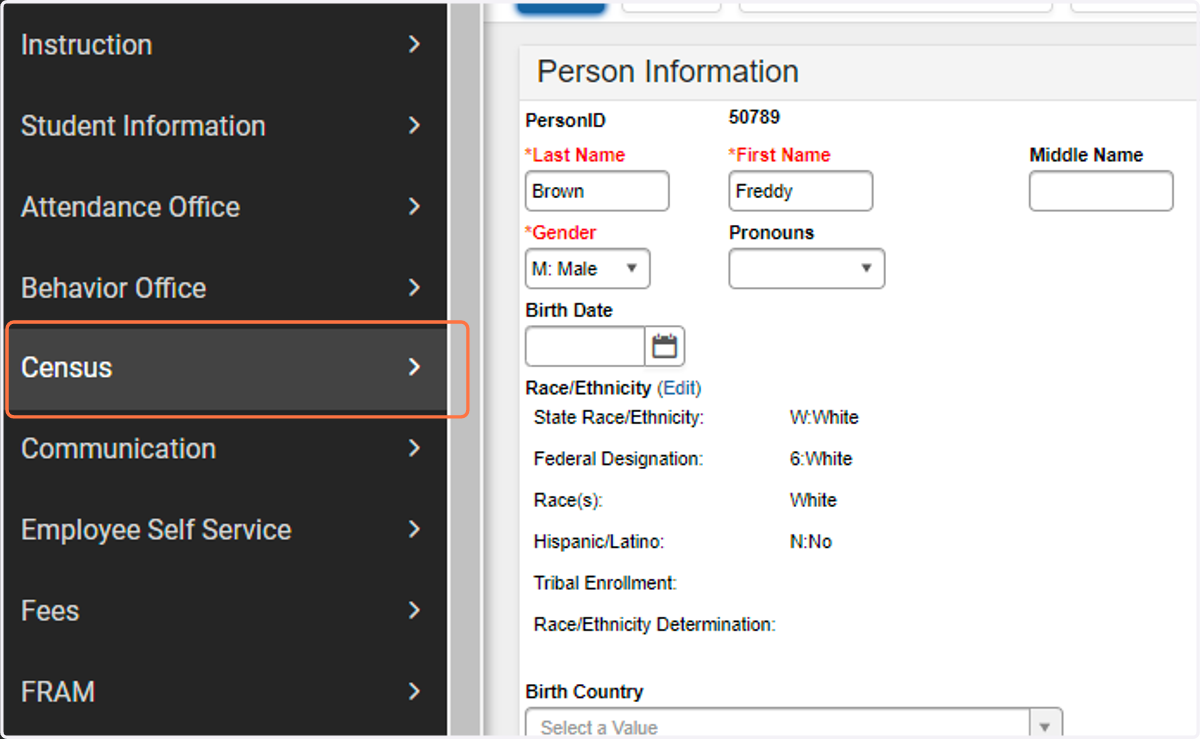
Task: Click the Hispanic/Latino value N:No
Action: click(811, 542)
